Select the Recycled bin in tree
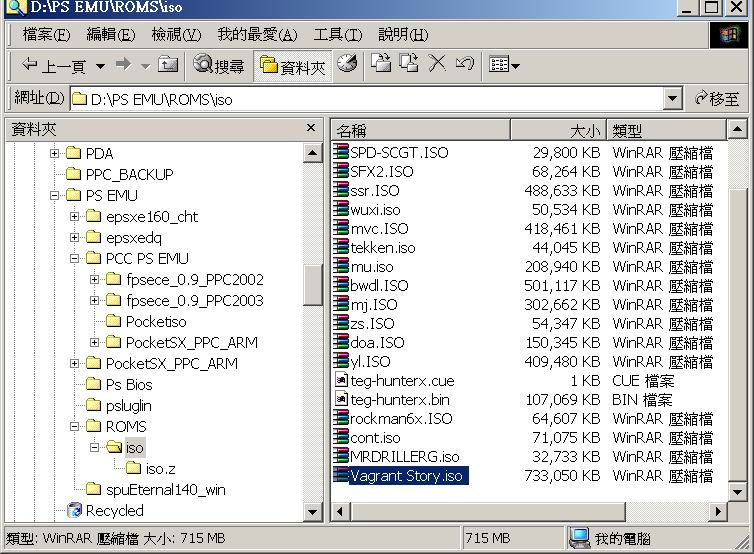Image resolution: width=754 pixels, height=554 pixels. (114, 511)
